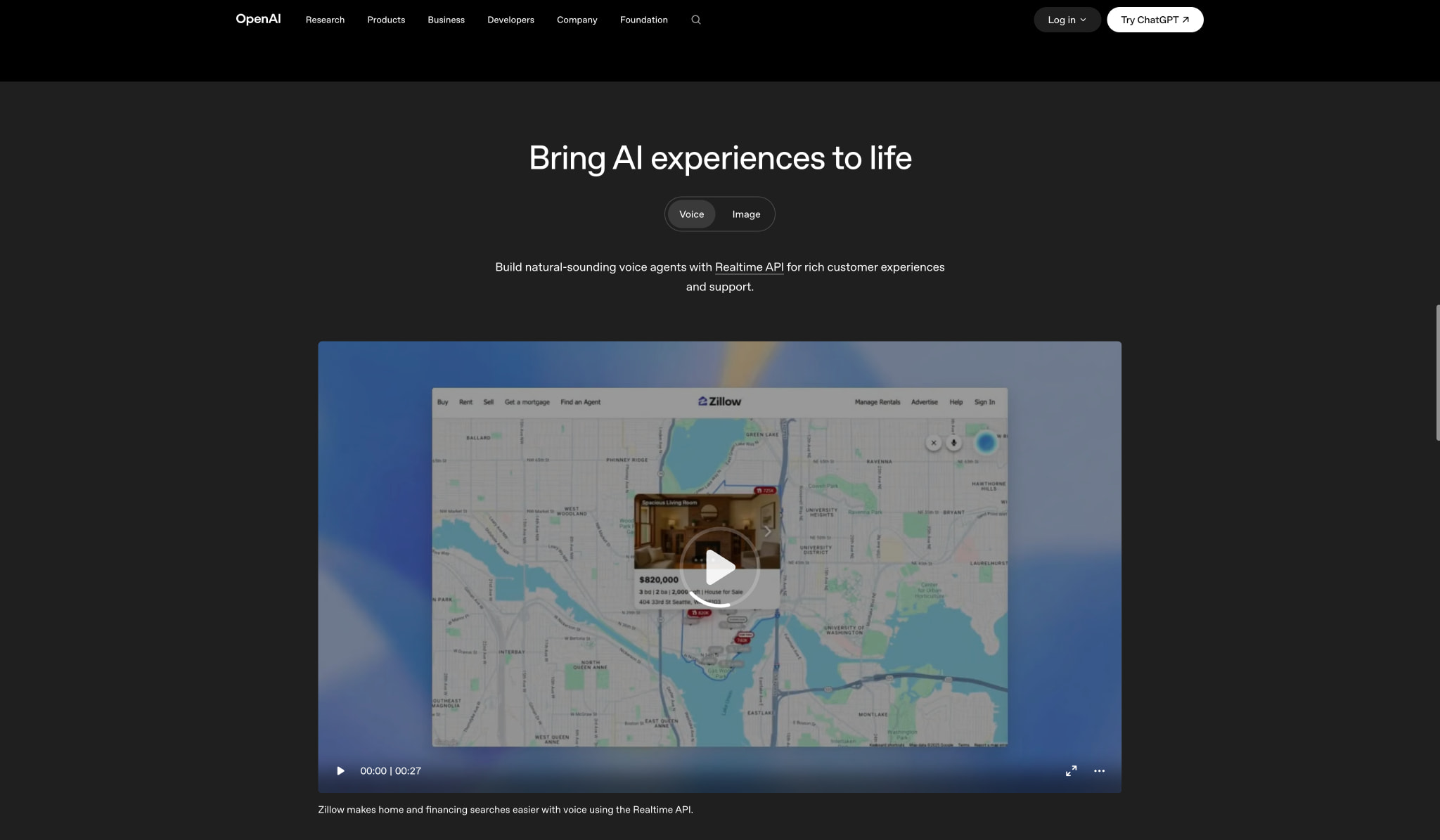This screenshot has height=840, width=1440.
Task: Open the Products menu
Action: coord(386,20)
